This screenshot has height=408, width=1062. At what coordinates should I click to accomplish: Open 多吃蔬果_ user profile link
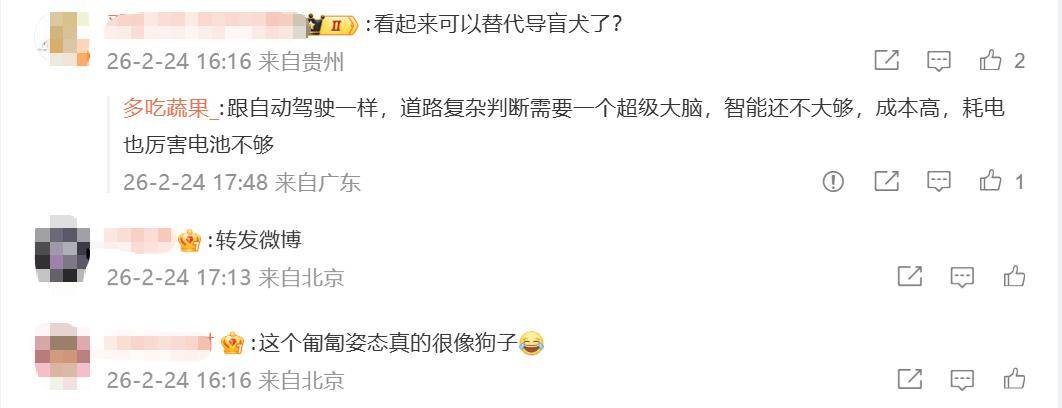(x=171, y=108)
